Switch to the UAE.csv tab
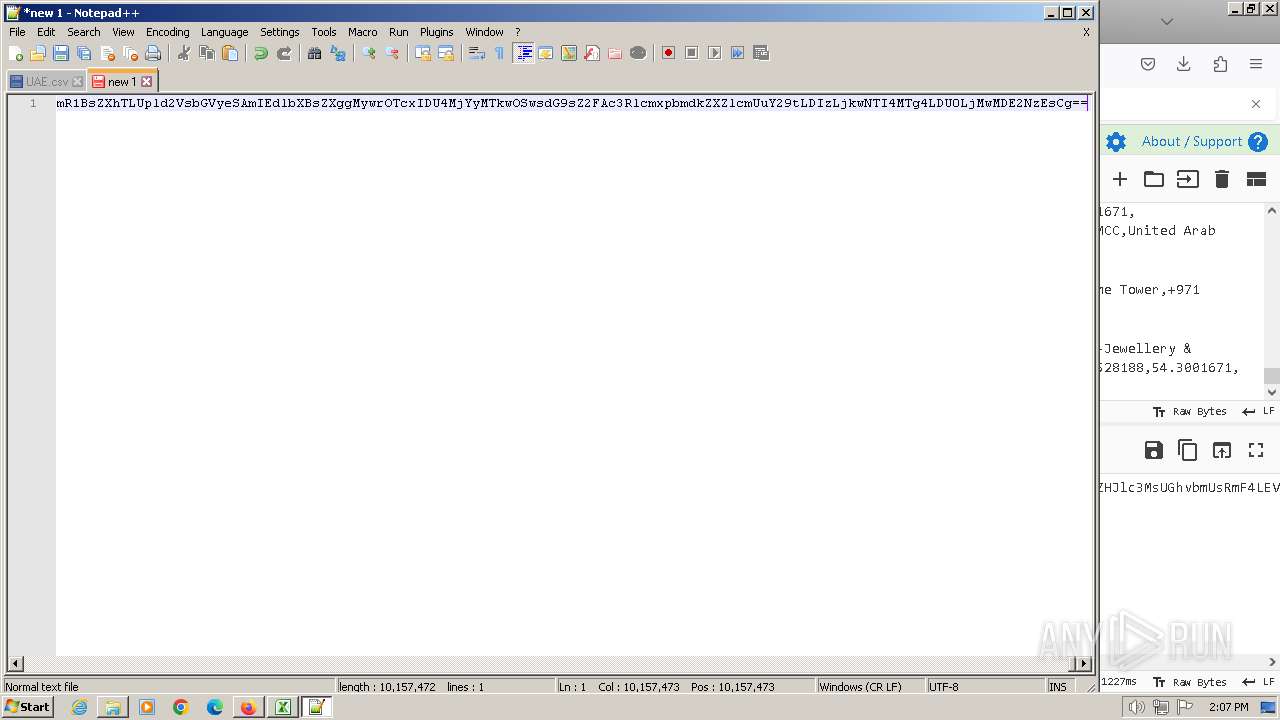 coord(46,82)
